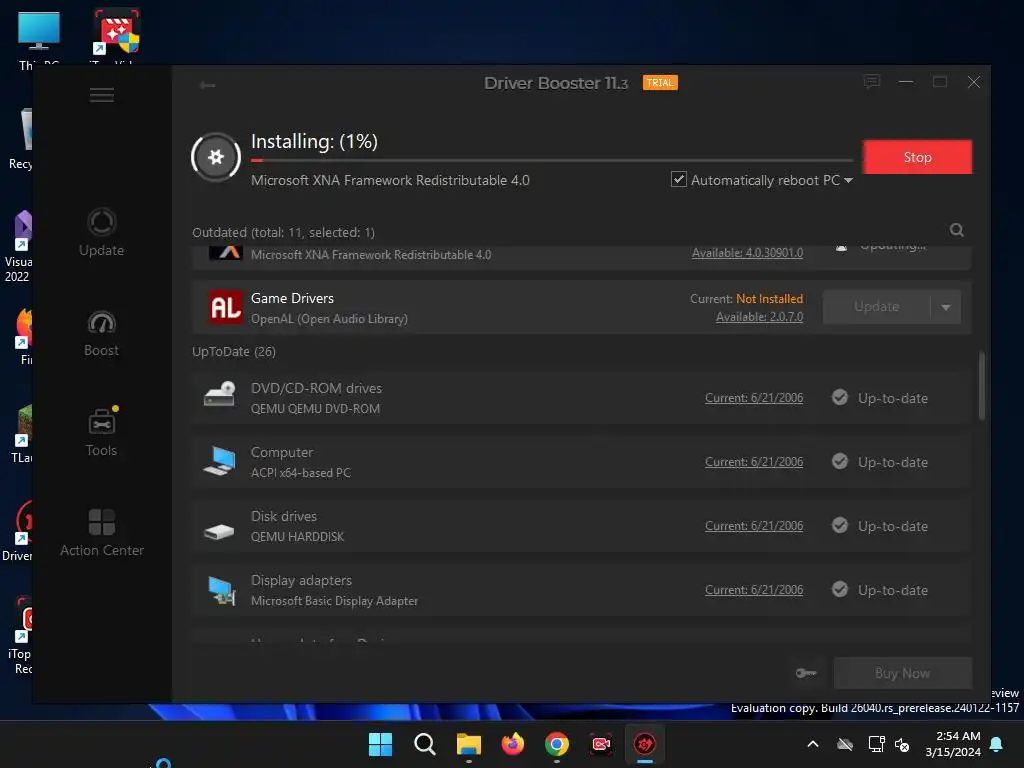Screen dimensions: 1024x768
Task: Select the QEMU QEMU DVD-ROM text
Action: [315, 409]
